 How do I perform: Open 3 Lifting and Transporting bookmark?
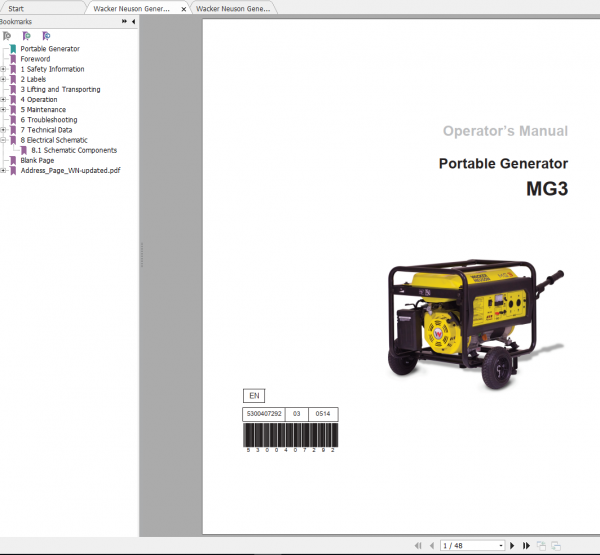point(60,89)
